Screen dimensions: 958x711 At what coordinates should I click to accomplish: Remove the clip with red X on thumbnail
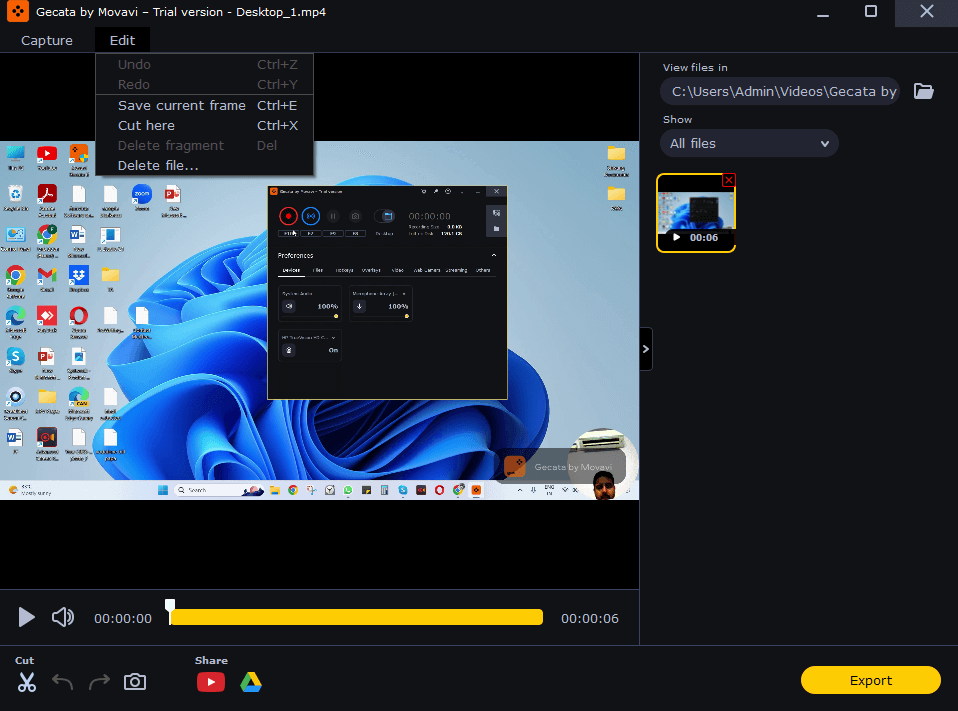(728, 180)
